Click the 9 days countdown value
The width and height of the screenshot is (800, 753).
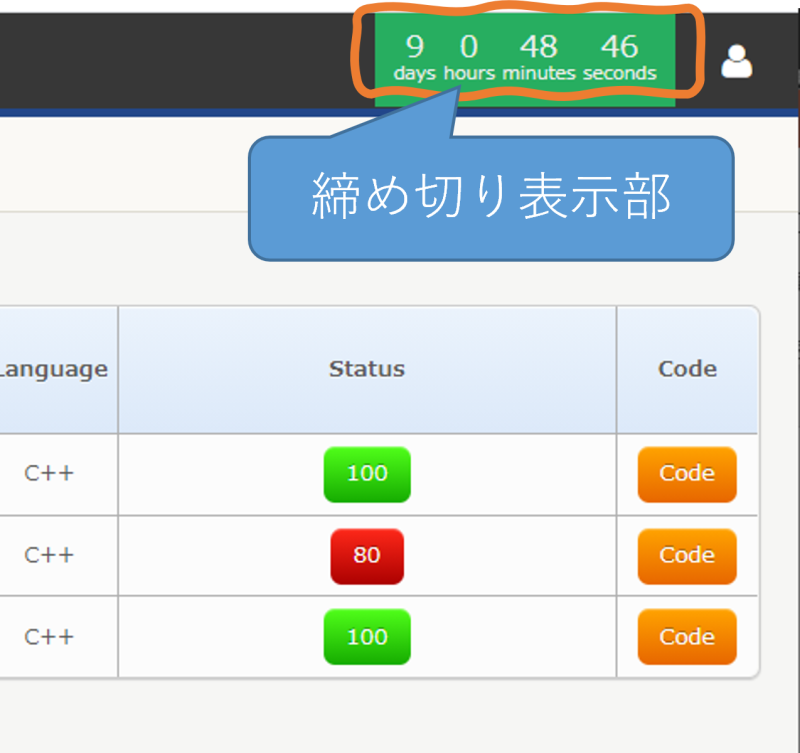point(414,47)
